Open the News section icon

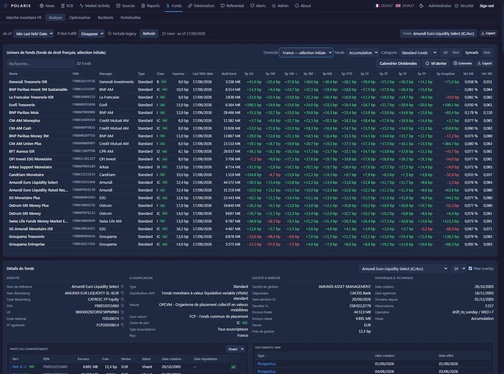(x=42, y=6)
